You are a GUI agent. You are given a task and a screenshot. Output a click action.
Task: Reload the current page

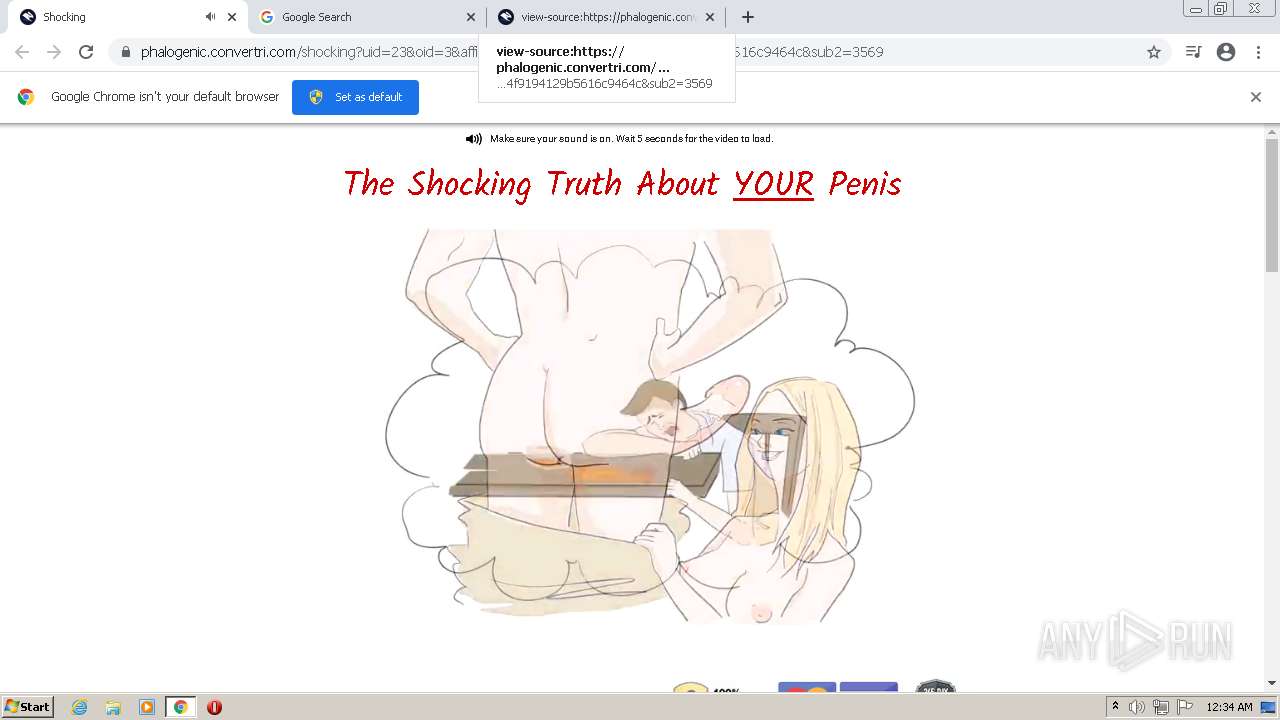click(x=86, y=52)
